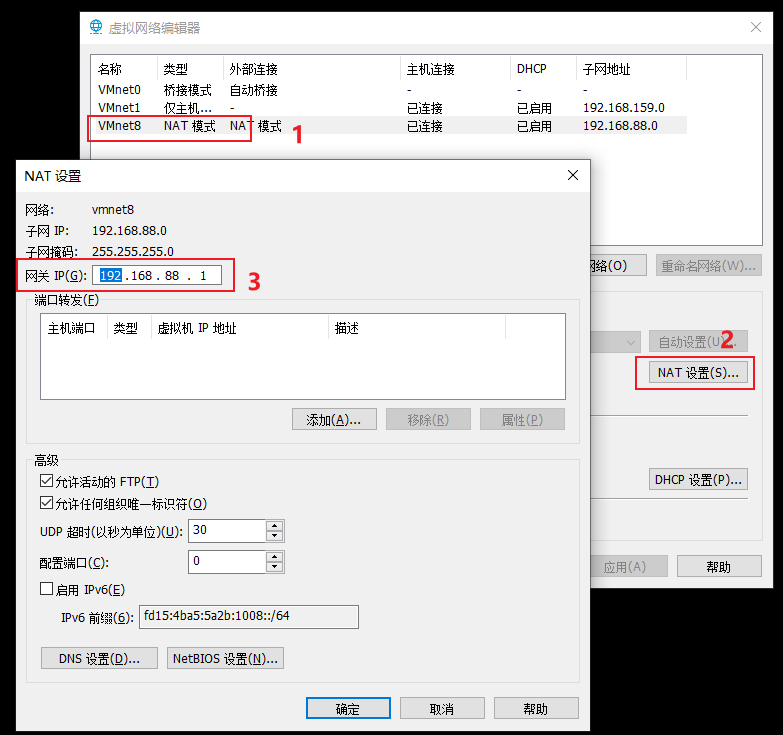
Task: Click the last octet 1 of 网关 IP
Action: pyautogui.click(x=203, y=276)
